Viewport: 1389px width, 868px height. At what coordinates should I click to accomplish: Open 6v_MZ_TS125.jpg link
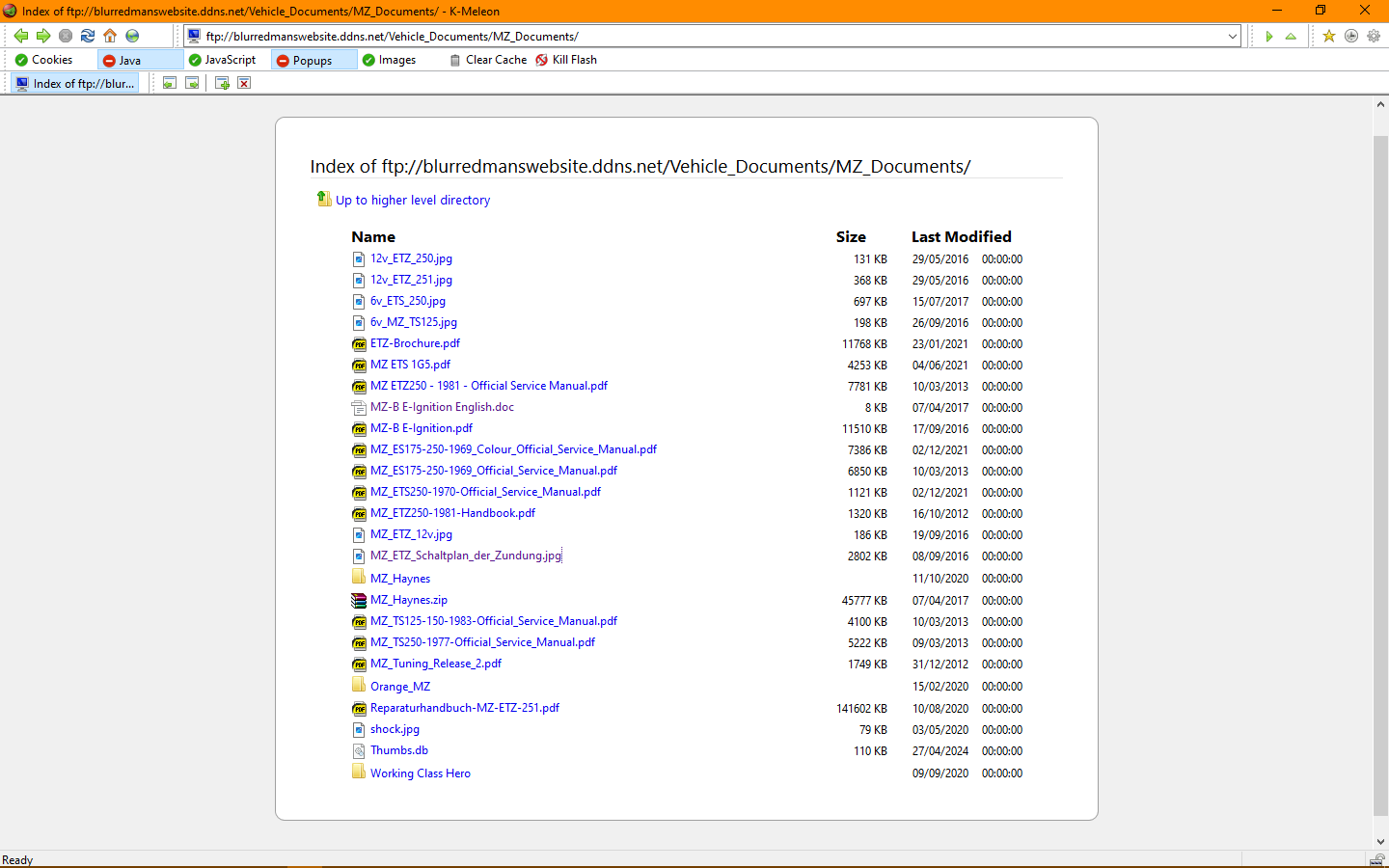pos(414,322)
